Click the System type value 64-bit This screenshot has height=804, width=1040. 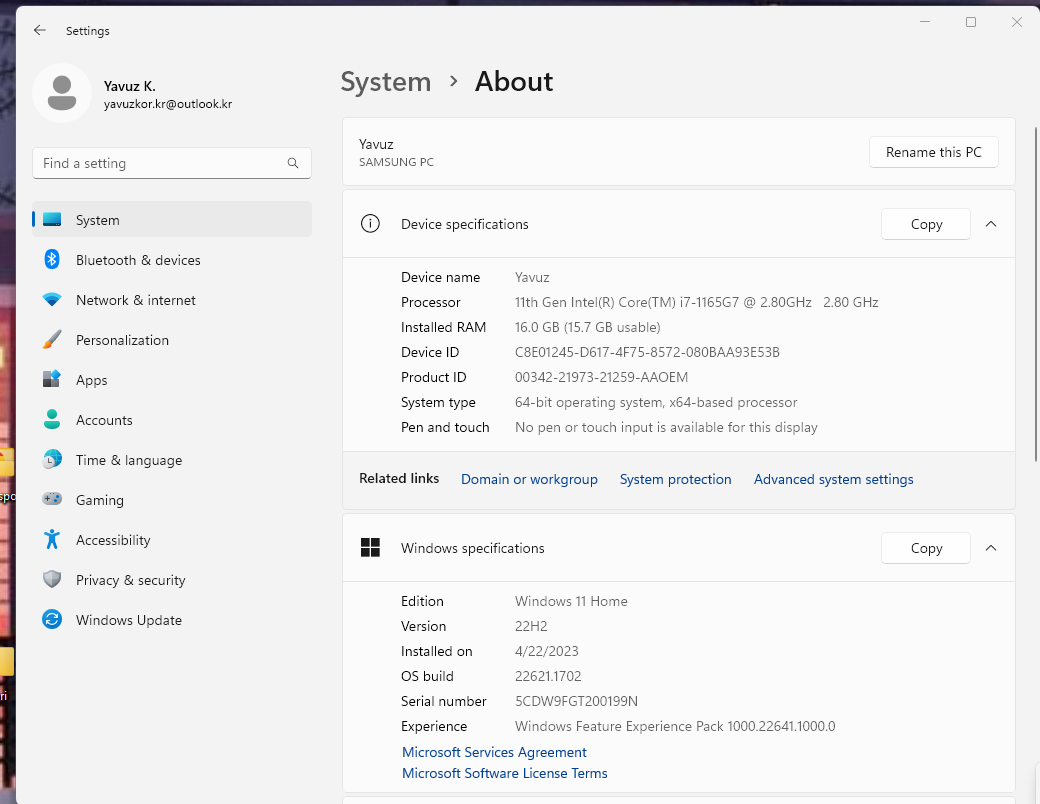(656, 403)
